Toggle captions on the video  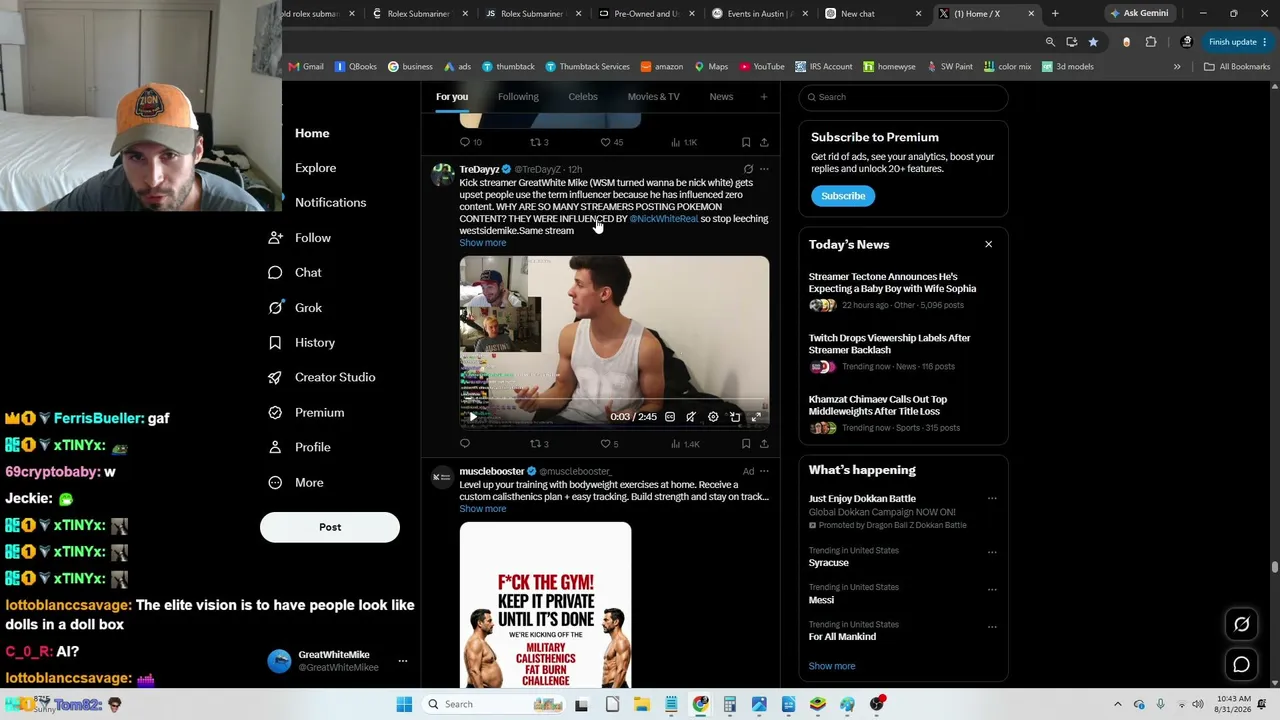[670, 417]
